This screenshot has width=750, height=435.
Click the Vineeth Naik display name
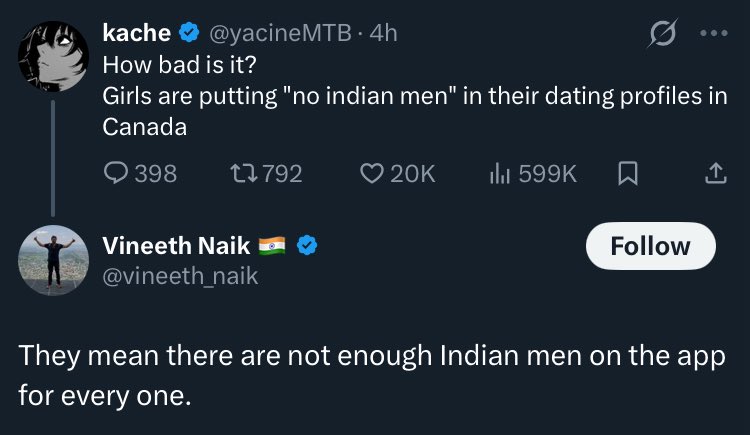pos(175,246)
